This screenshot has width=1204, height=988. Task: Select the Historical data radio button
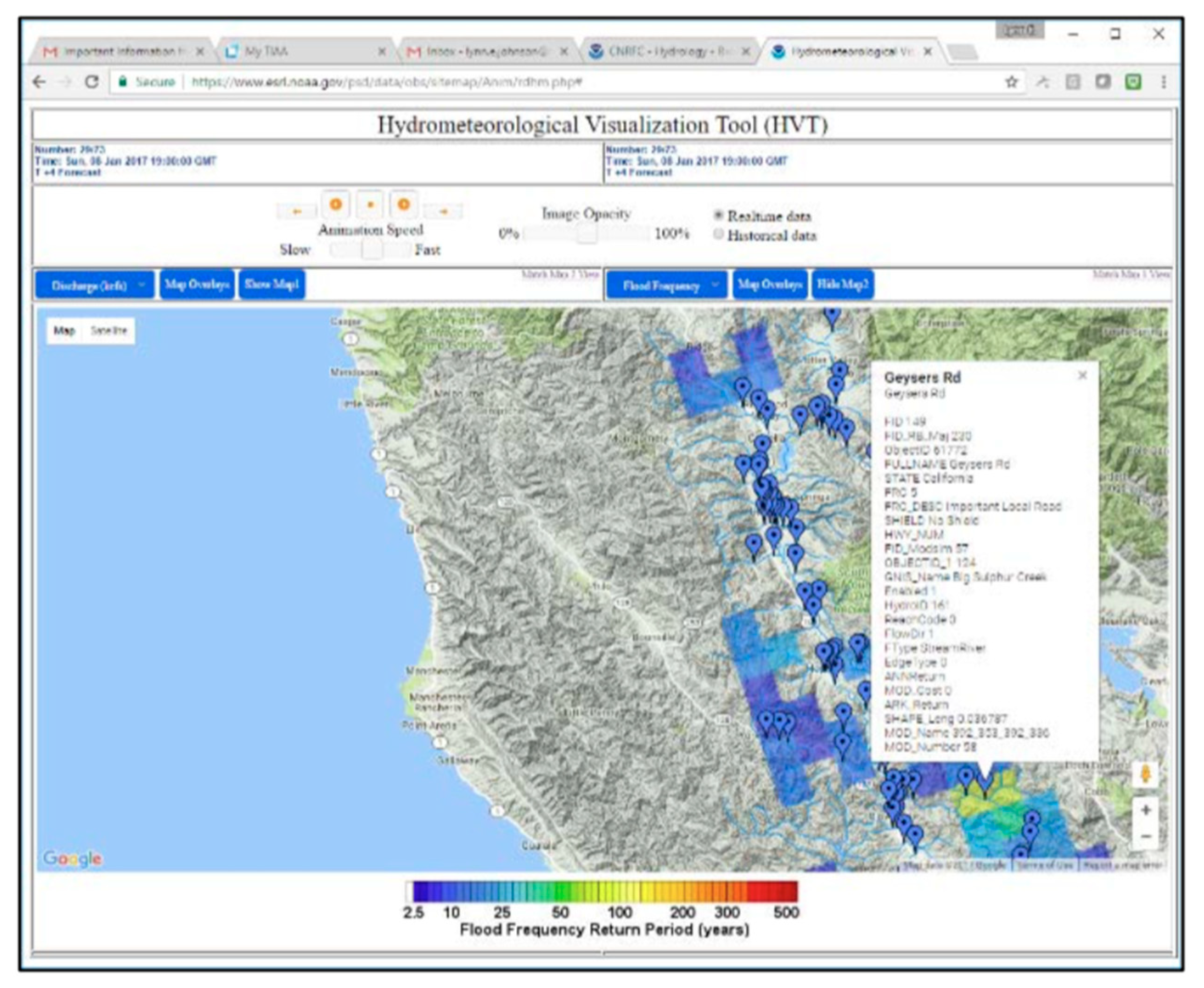[719, 235]
